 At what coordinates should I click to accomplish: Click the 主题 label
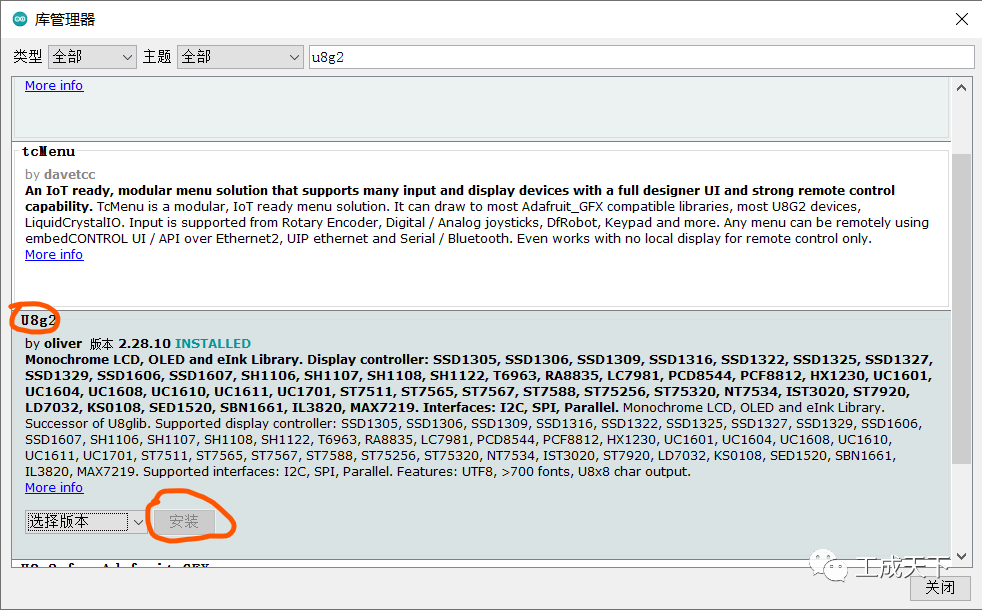coord(157,57)
